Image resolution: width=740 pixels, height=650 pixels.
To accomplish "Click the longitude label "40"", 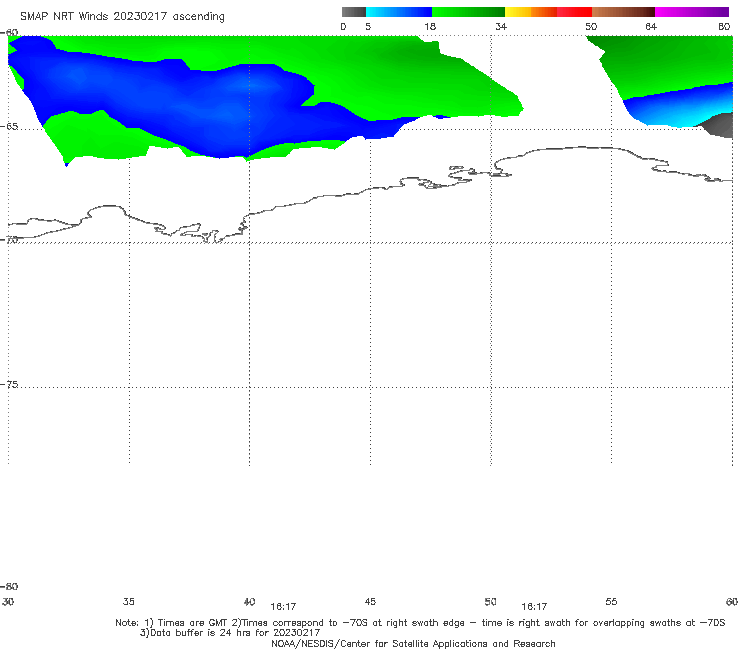I will point(249,601).
